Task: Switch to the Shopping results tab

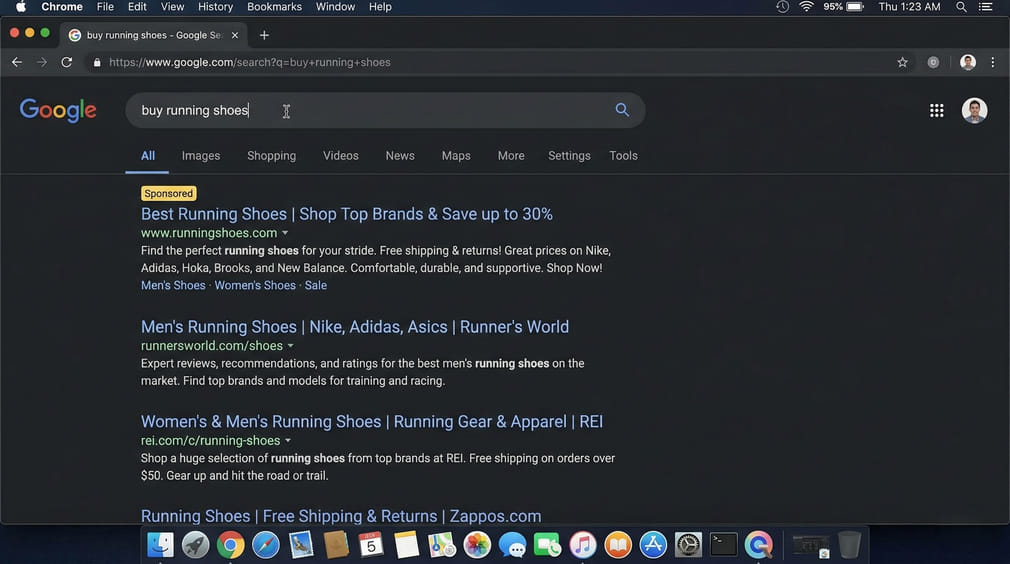Action: (271, 156)
